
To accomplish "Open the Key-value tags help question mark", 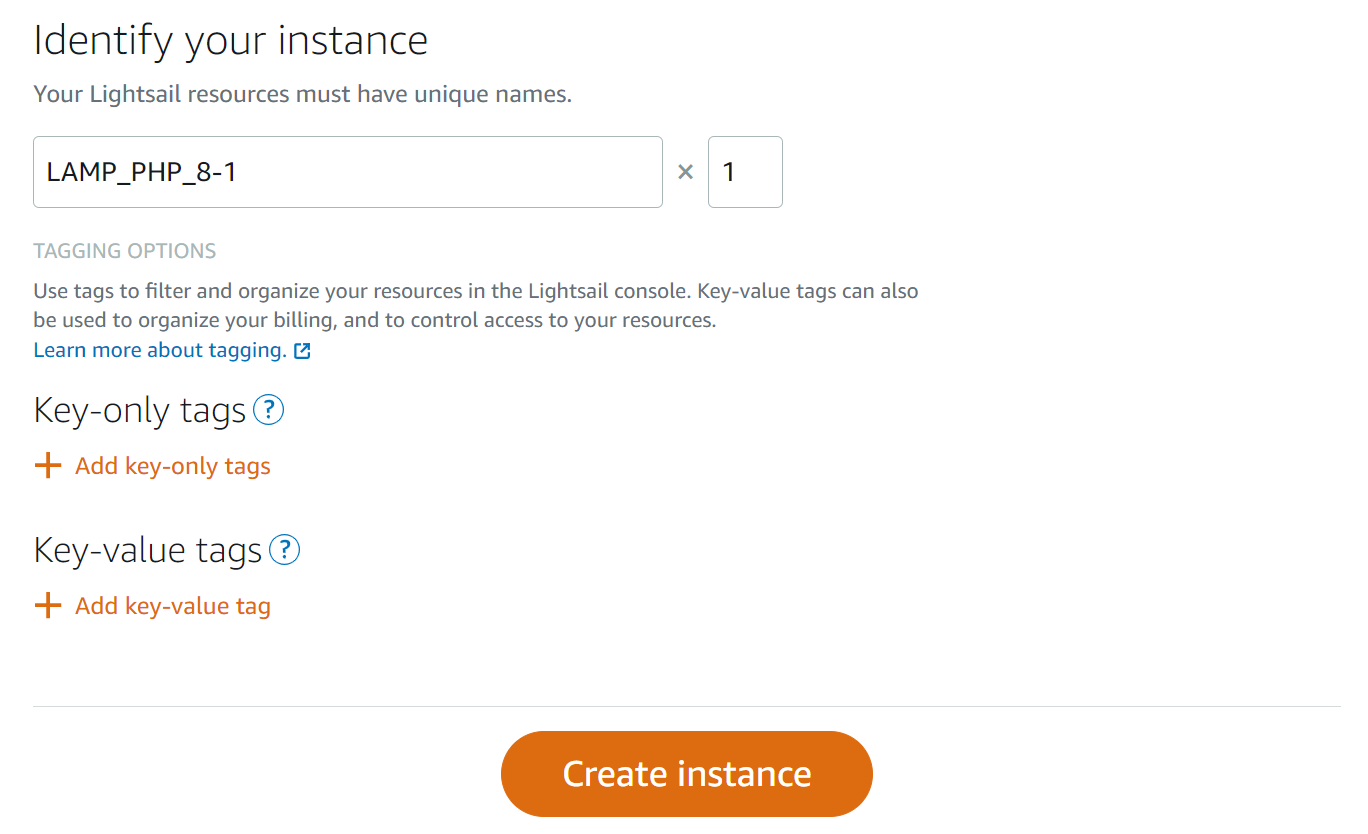I will [x=285, y=550].
